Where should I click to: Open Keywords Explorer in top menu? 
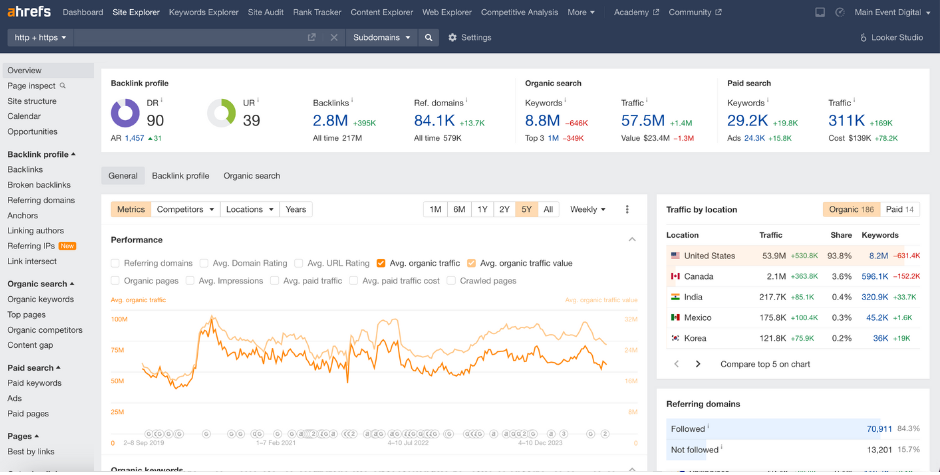click(x=204, y=12)
